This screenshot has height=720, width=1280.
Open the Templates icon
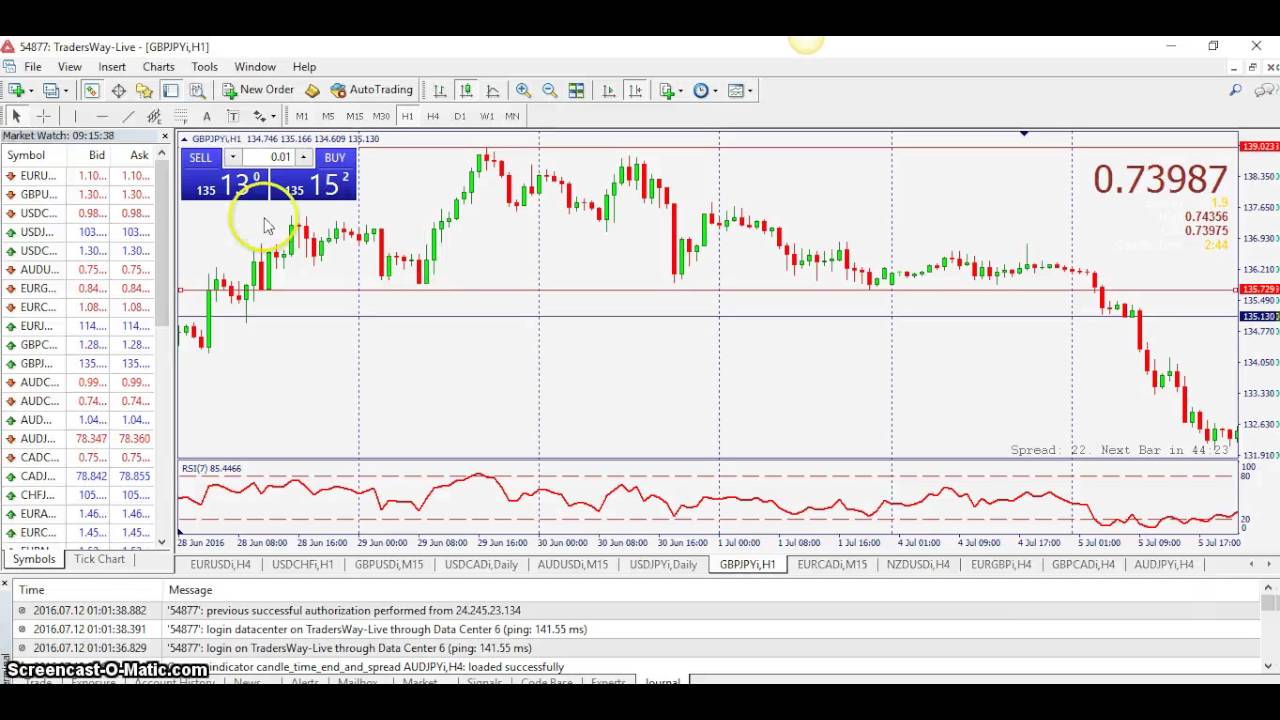click(736, 90)
